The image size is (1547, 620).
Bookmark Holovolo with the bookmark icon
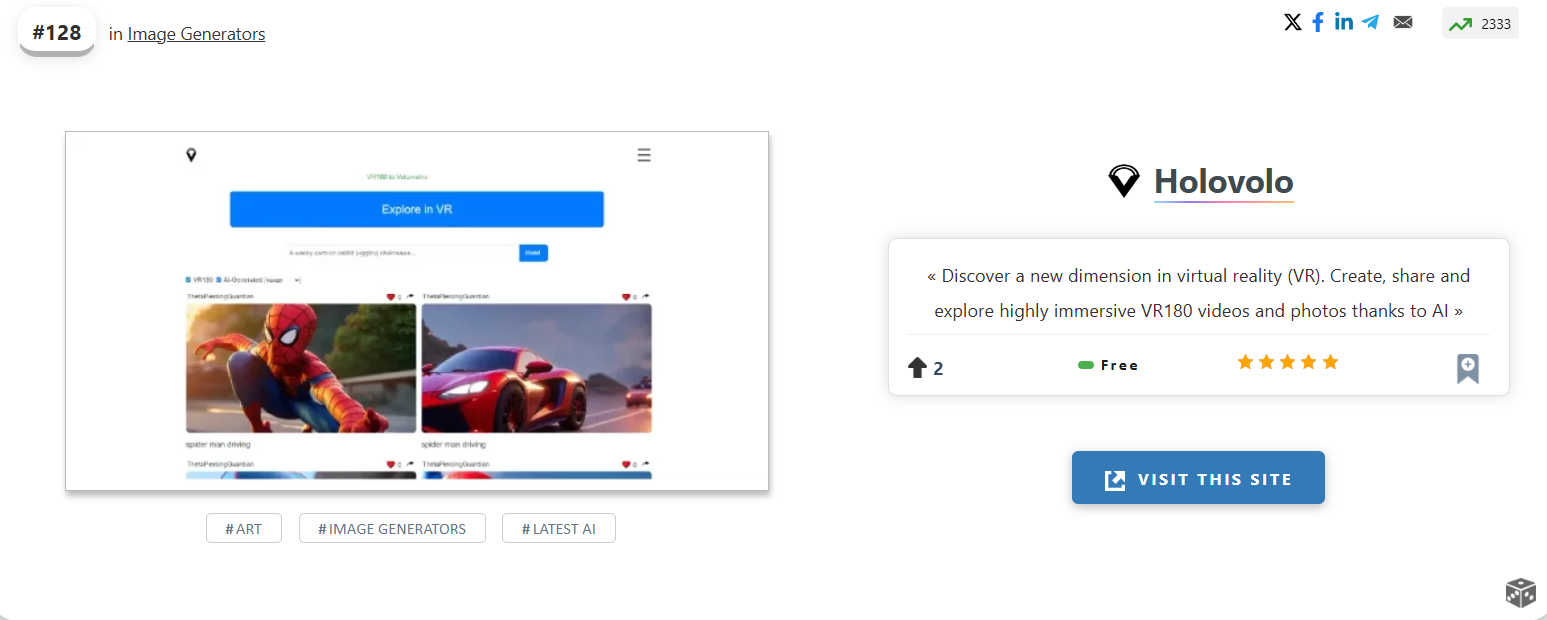point(1467,368)
